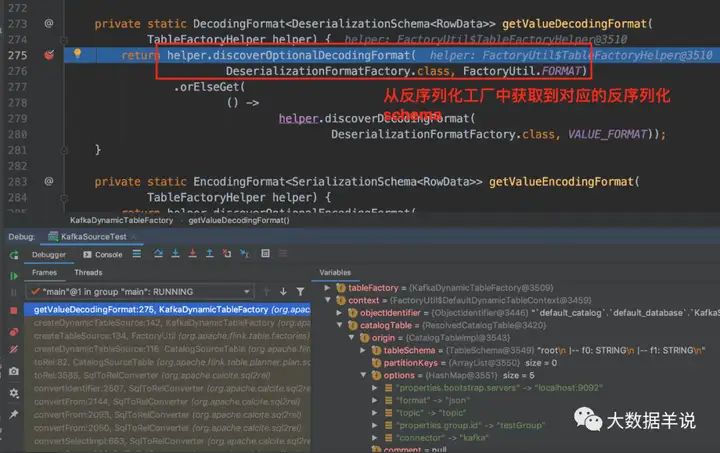Click the Step Out icon
Viewport: 720px width, 453px height.
point(209,254)
